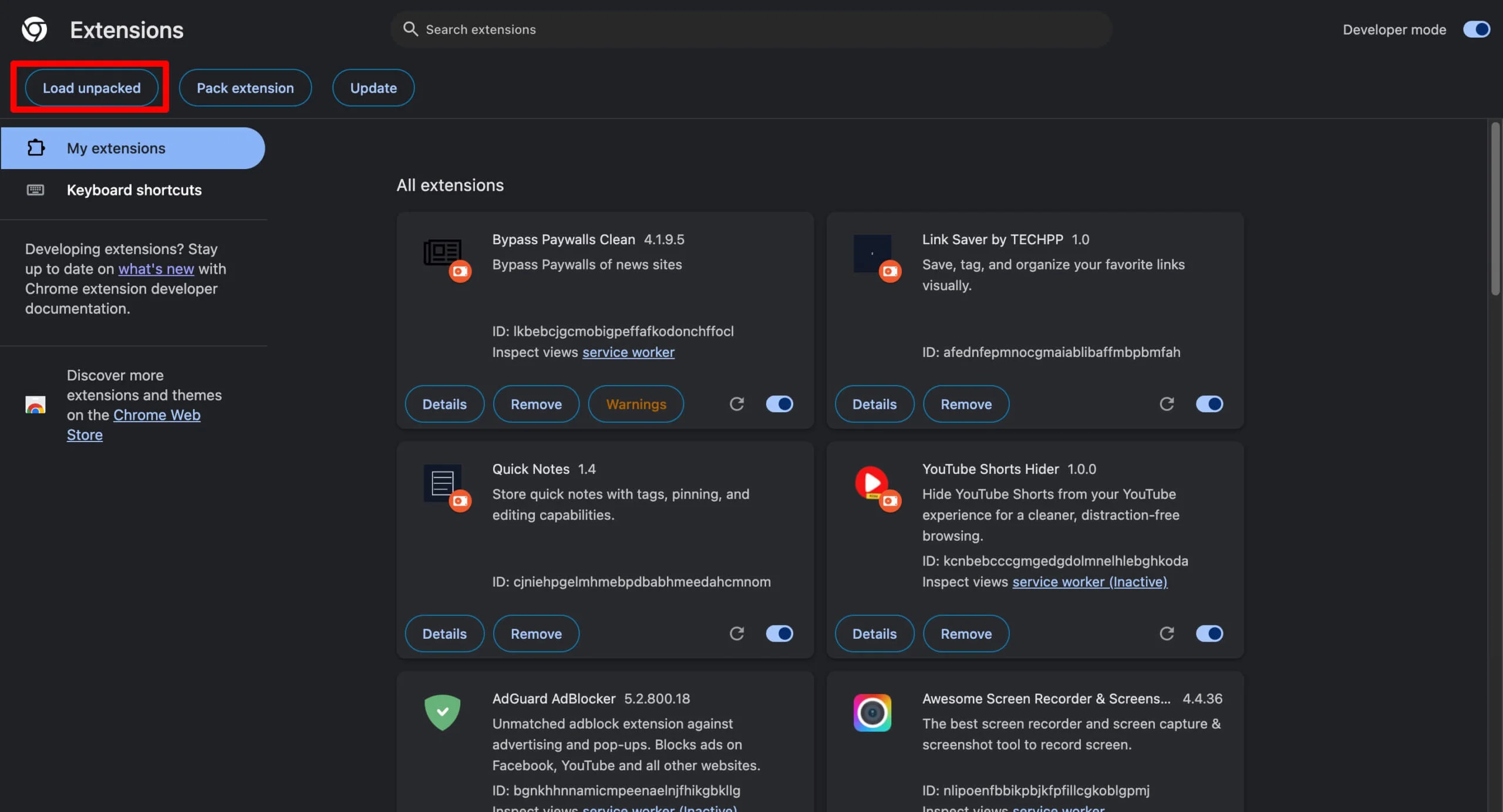Inspect the service worker of Bypass Paywalls Clean
1503x812 pixels.
pos(628,352)
